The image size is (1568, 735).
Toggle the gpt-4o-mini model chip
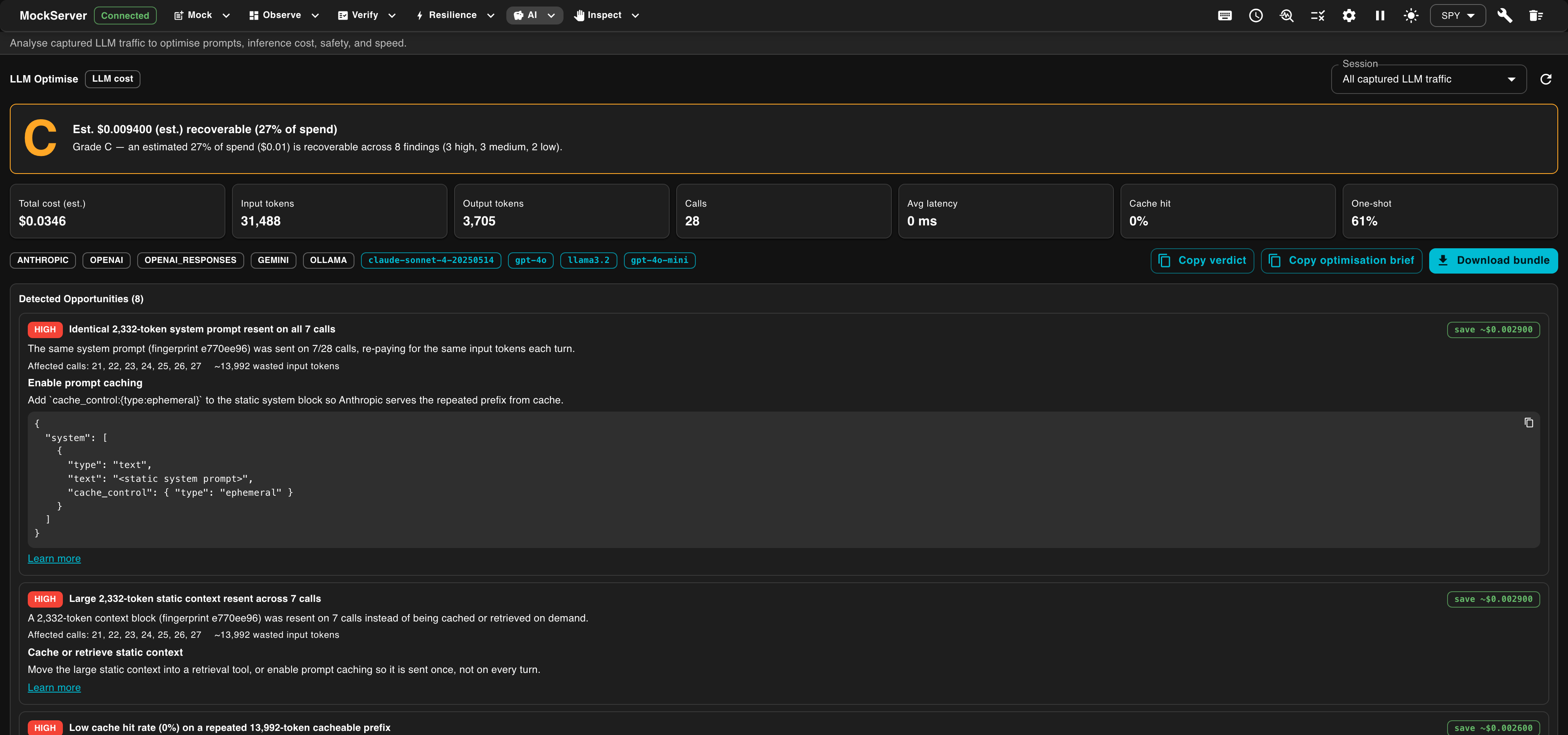click(659, 261)
